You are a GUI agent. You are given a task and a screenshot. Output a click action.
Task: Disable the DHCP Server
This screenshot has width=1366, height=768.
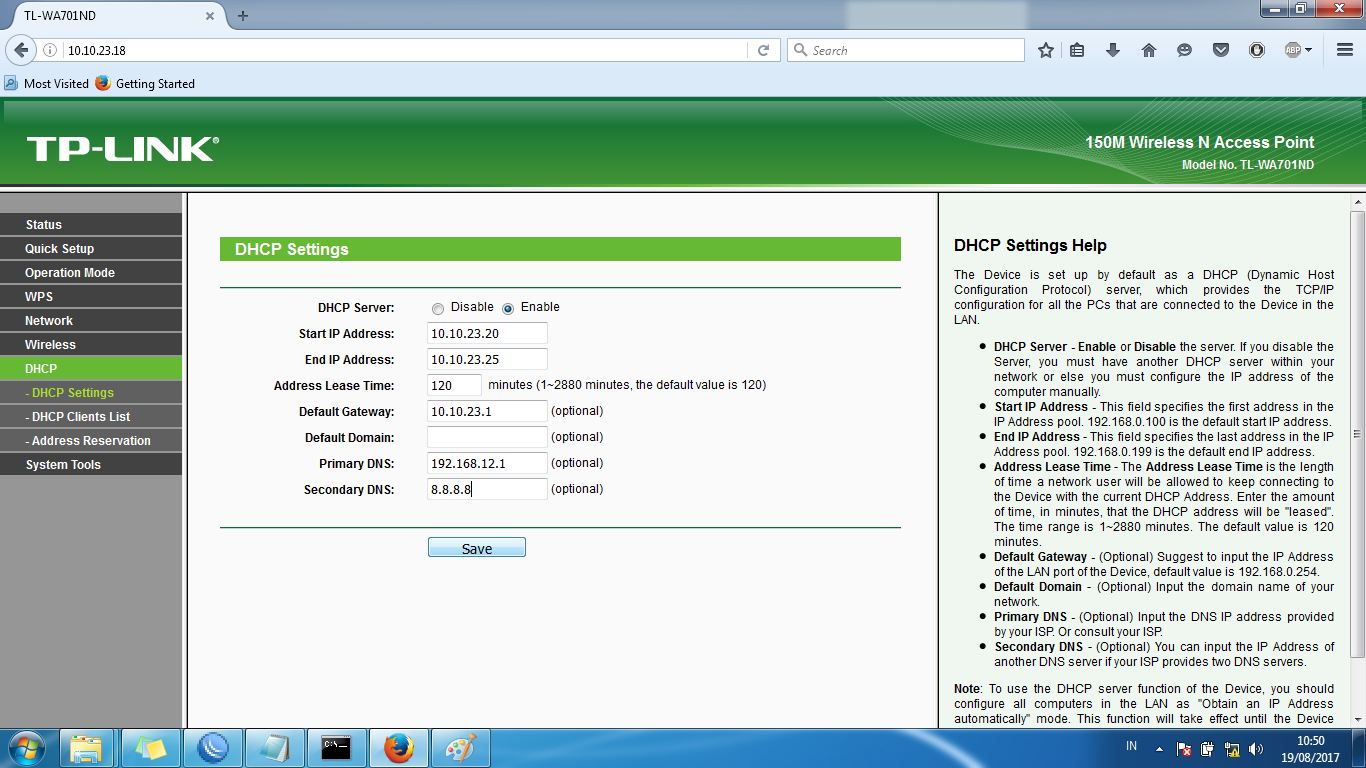pyautogui.click(x=437, y=308)
